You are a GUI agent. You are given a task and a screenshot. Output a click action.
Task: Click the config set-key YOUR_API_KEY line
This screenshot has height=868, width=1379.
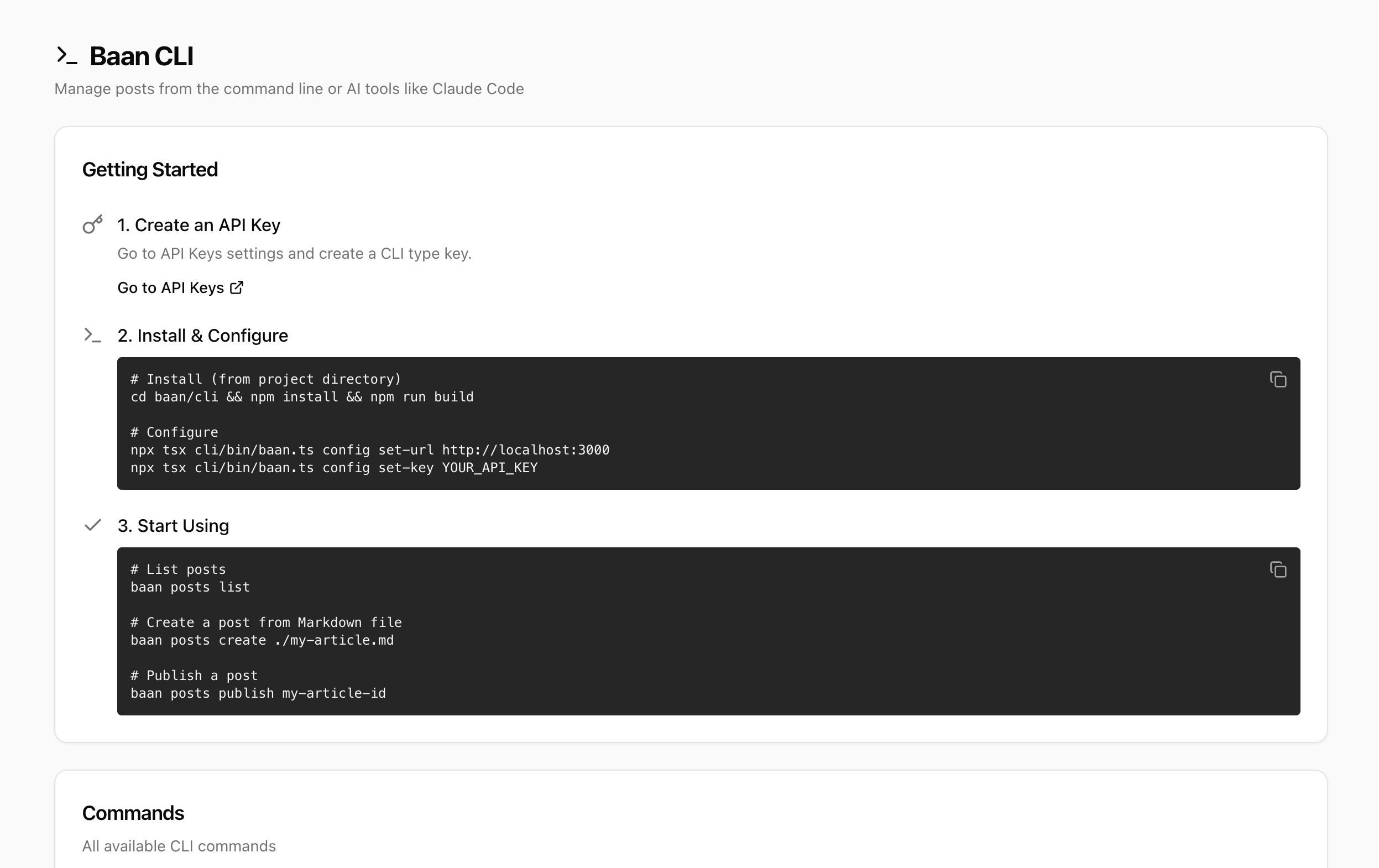coord(334,468)
